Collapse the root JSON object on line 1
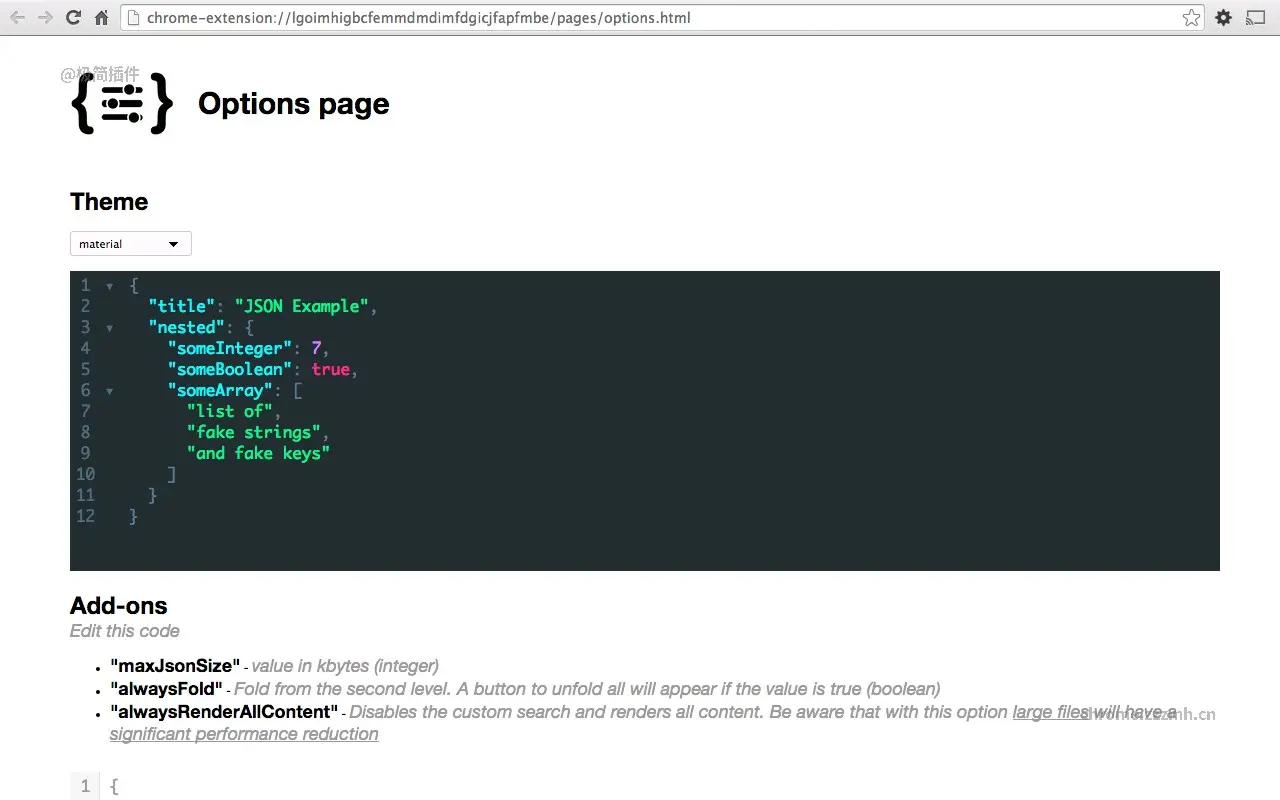 (x=109, y=285)
